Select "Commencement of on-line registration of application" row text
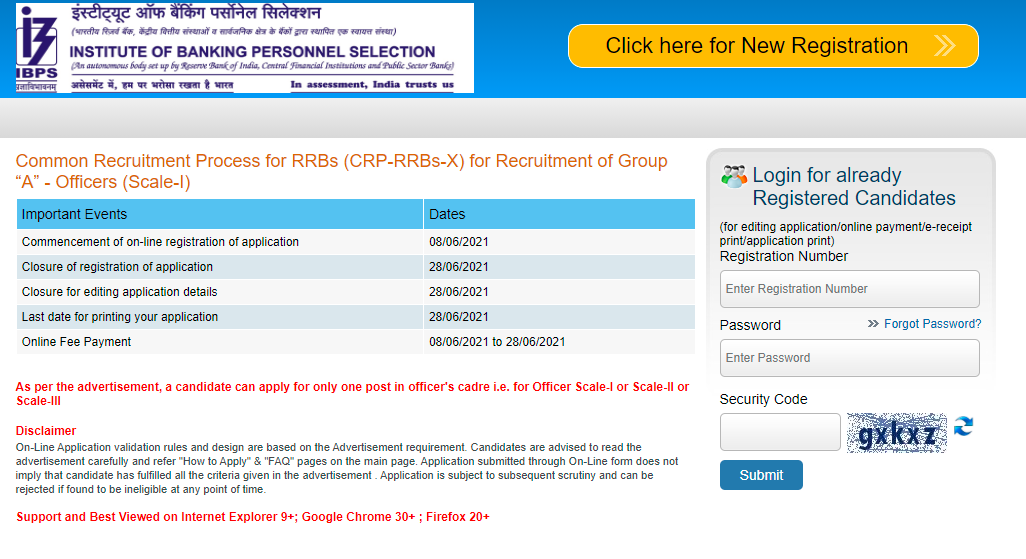The image size is (1026, 559). (x=160, y=242)
